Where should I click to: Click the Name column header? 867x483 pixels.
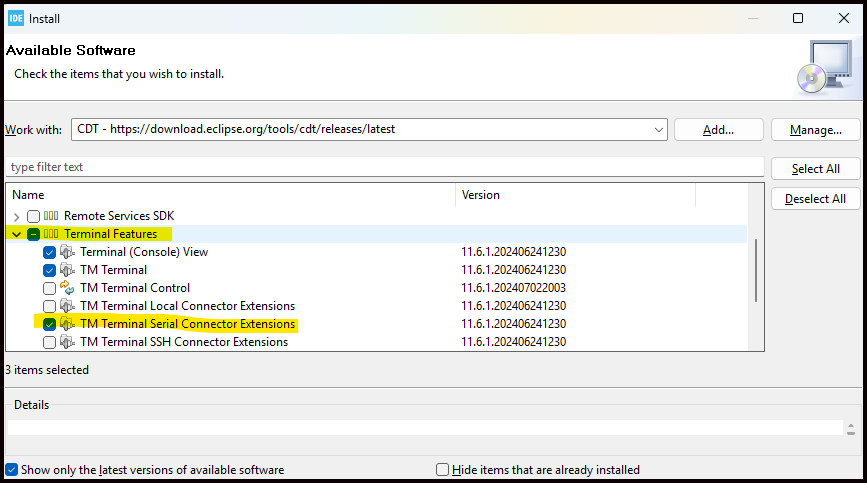(x=231, y=195)
